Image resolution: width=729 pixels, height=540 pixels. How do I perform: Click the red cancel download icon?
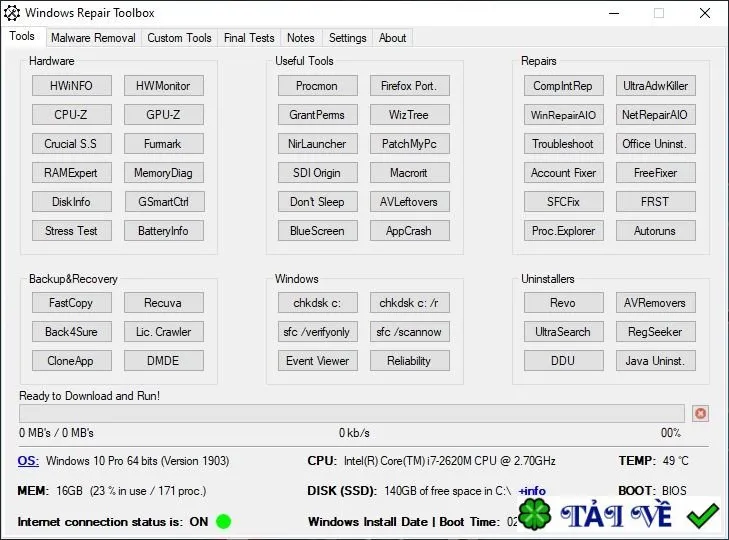click(700, 413)
